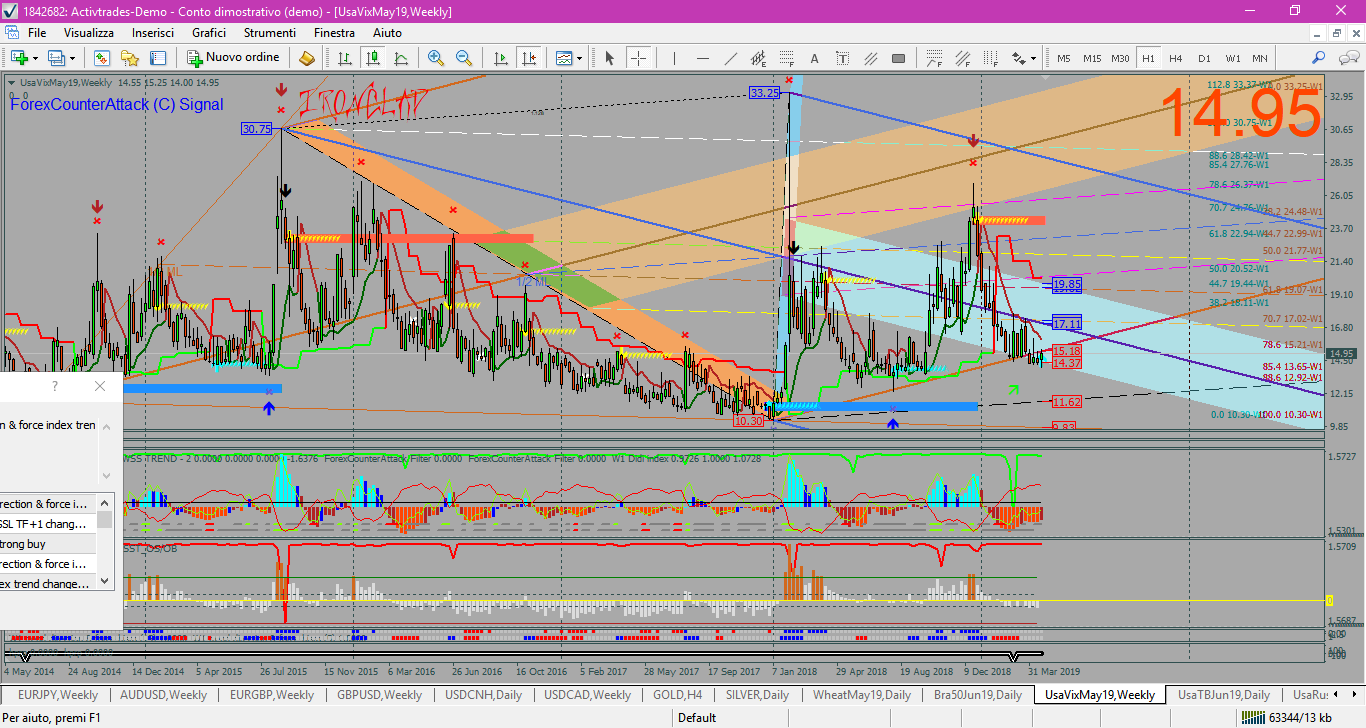This screenshot has width=1366, height=728.
Task: Select the 'ex trend change...' alert row
Action: click(48, 584)
